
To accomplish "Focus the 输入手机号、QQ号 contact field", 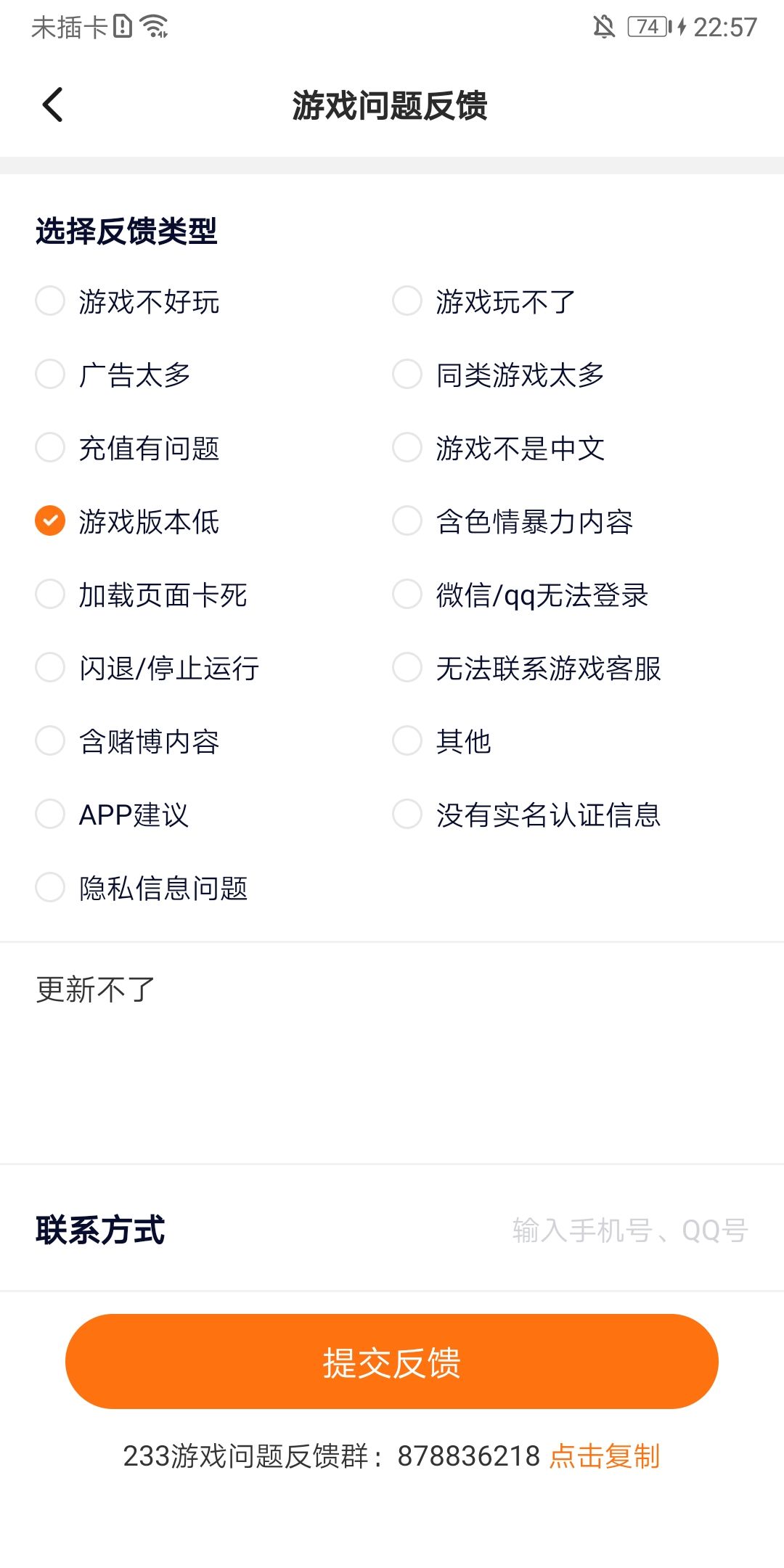I will coord(629,1230).
